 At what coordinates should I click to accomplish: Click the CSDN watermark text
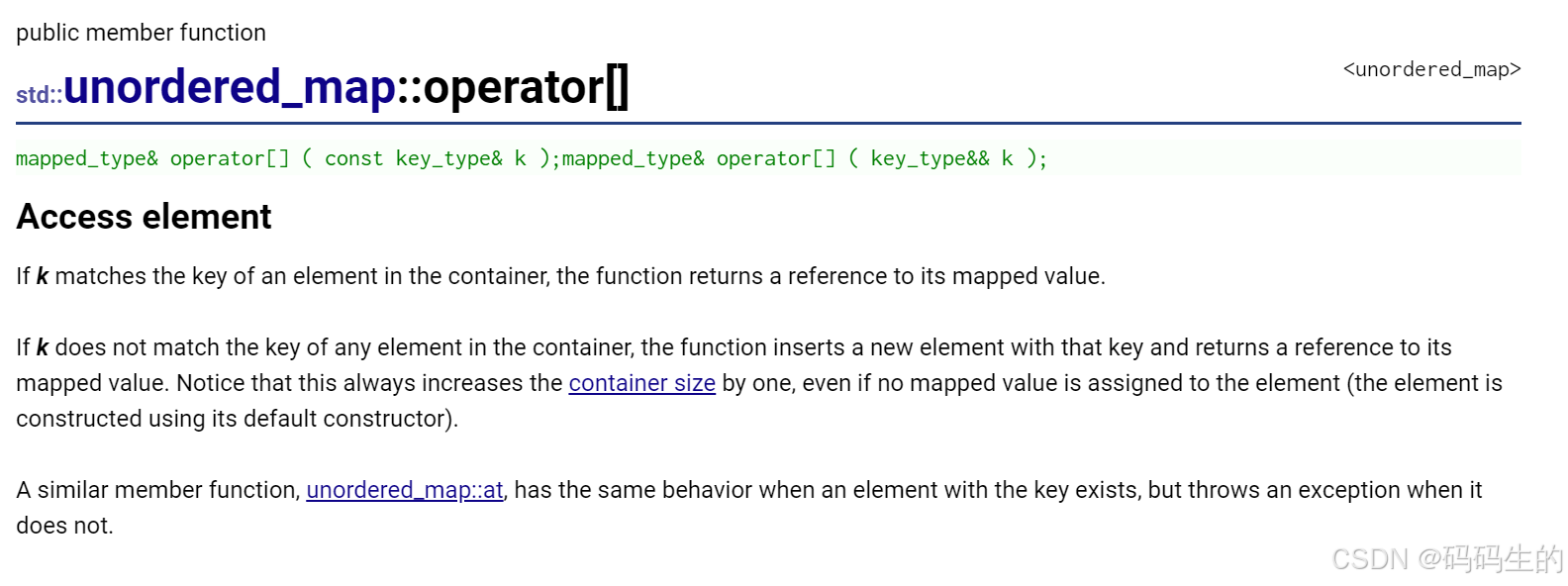point(1447,559)
